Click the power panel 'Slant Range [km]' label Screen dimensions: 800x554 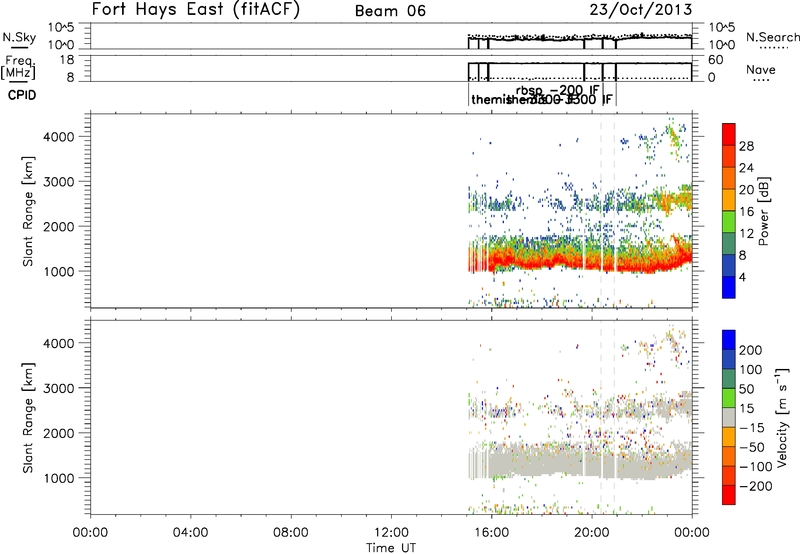(x=28, y=211)
